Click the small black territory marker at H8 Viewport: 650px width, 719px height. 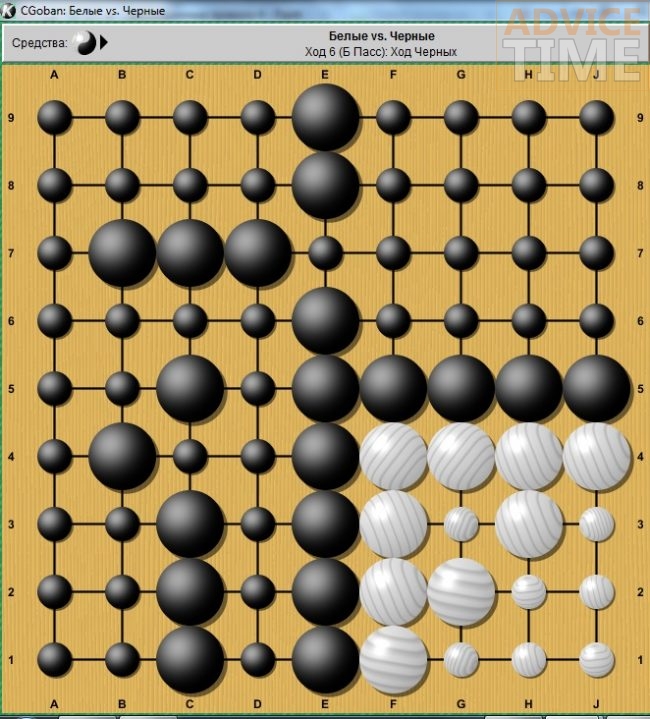529,185
